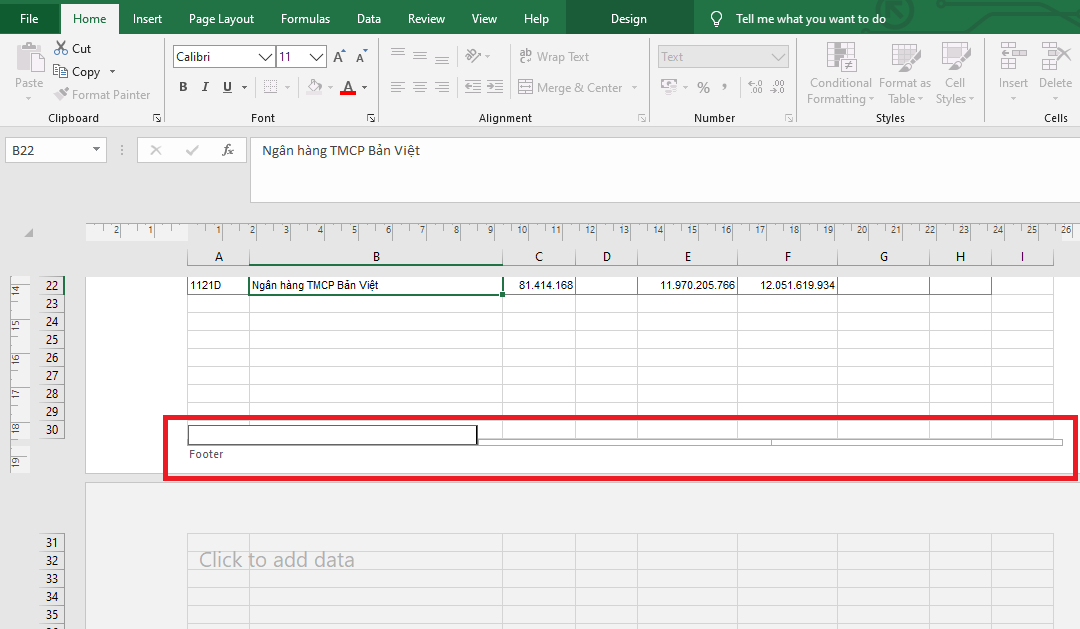Click the Wrap Text button
The height and width of the screenshot is (629, 1080).
point(553,57)
